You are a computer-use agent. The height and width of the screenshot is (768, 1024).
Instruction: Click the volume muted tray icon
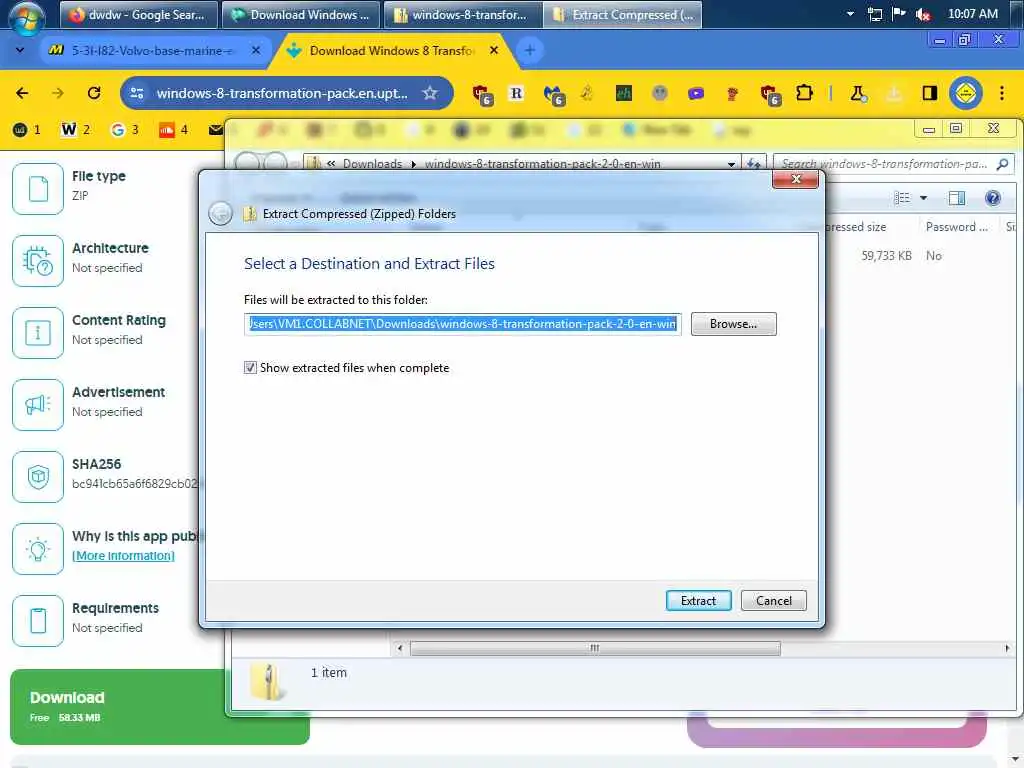point(923,14)
